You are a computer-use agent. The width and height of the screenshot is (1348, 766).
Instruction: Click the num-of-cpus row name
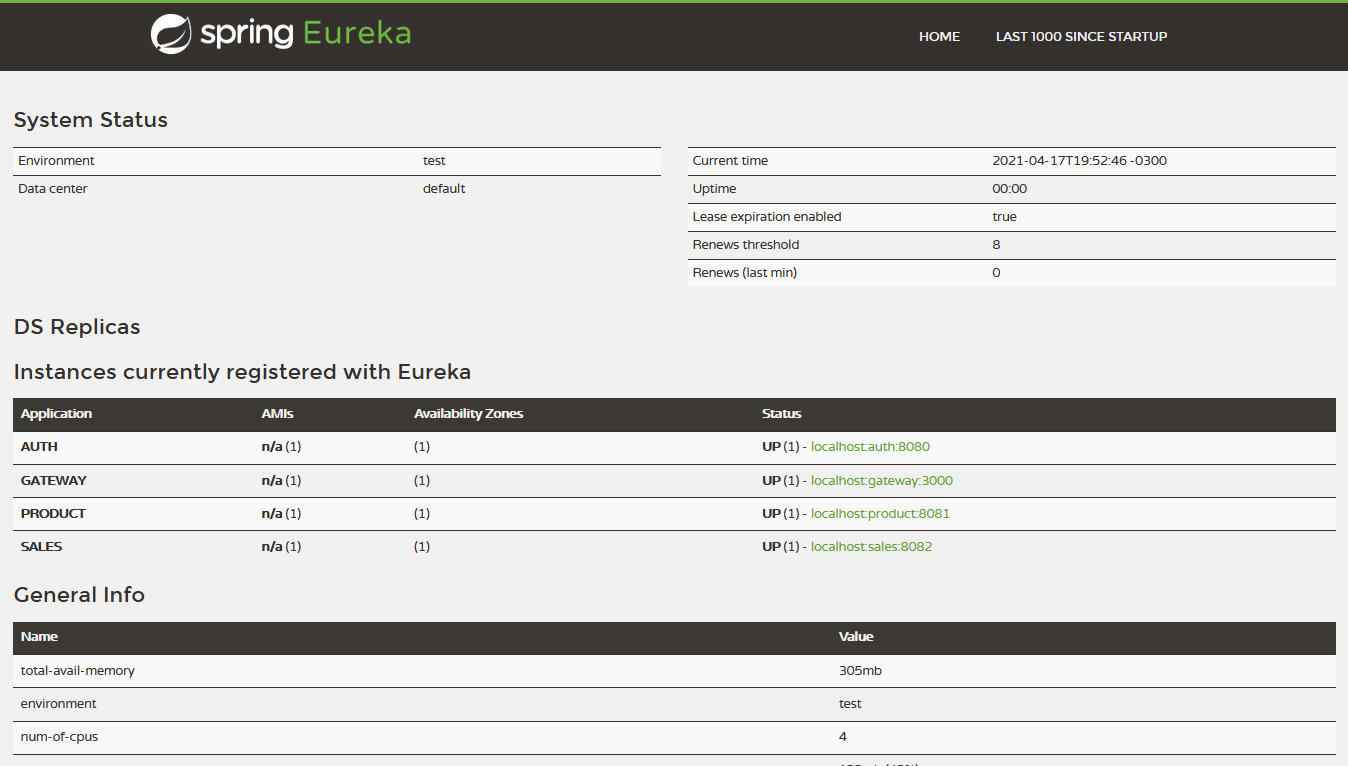pos(59,737)
